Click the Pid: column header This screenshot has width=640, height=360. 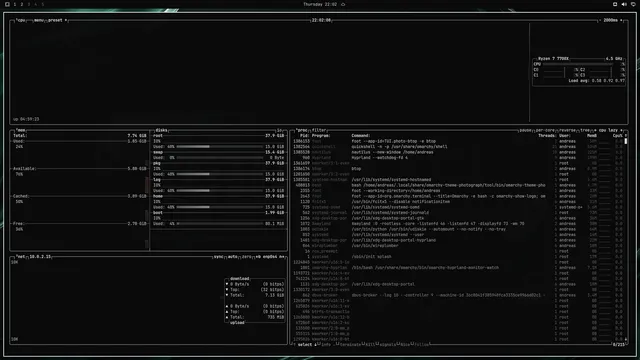pyautogui.click(x=304, y=136)
